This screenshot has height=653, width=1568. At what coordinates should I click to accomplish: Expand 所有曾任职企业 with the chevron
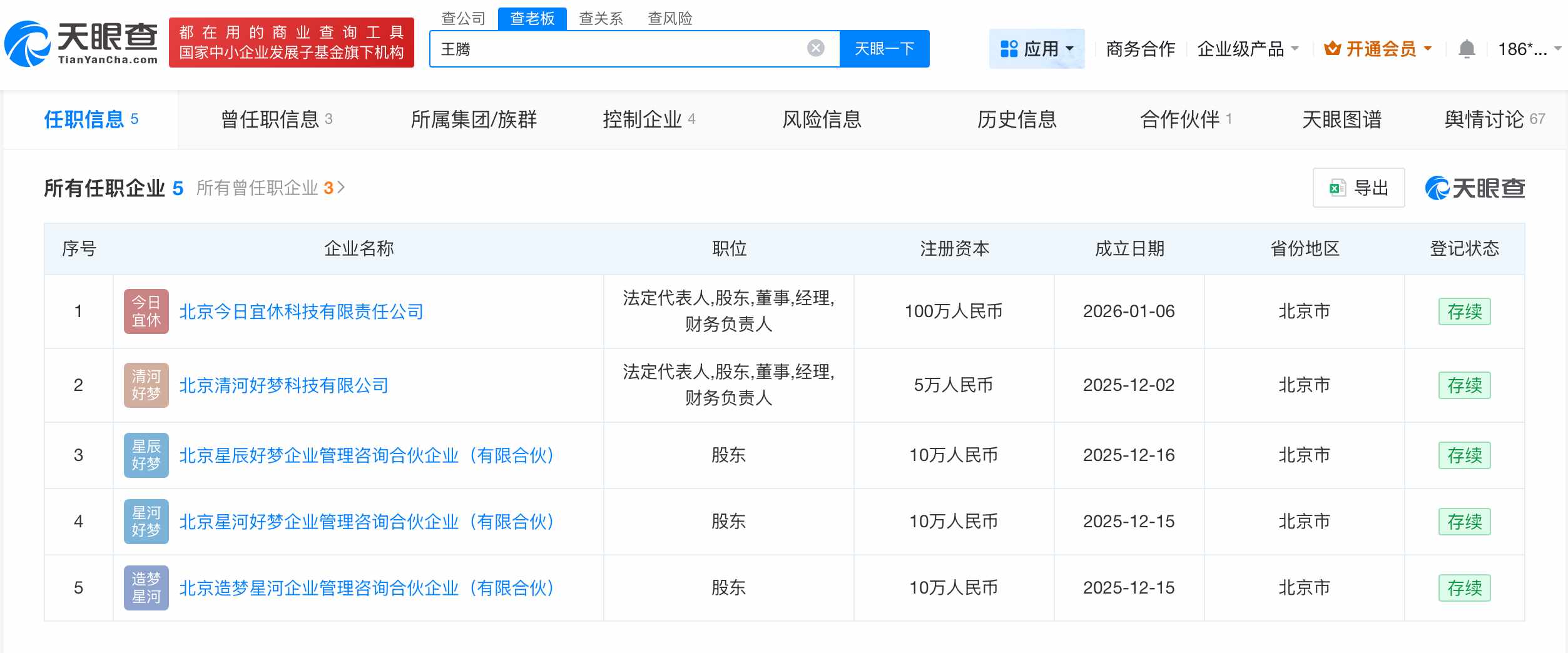tap(342, 187)
